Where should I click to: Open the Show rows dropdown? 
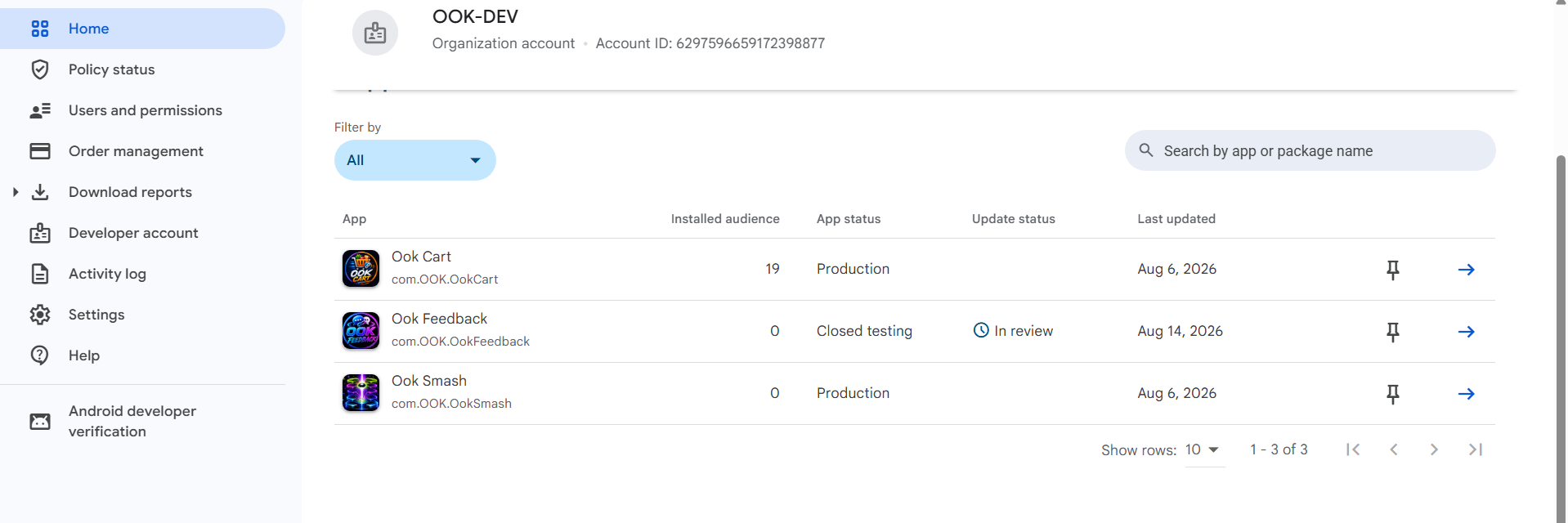coord(1204,450)
